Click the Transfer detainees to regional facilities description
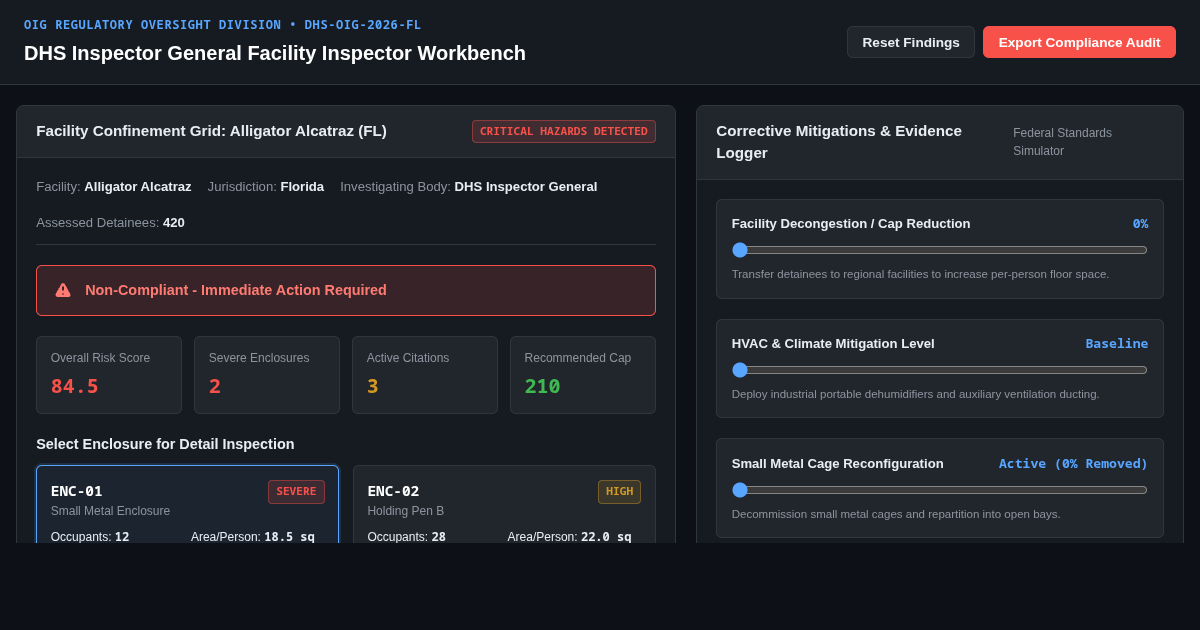The width and height of the screenshot is (1200, 630). tap(920, 274)
